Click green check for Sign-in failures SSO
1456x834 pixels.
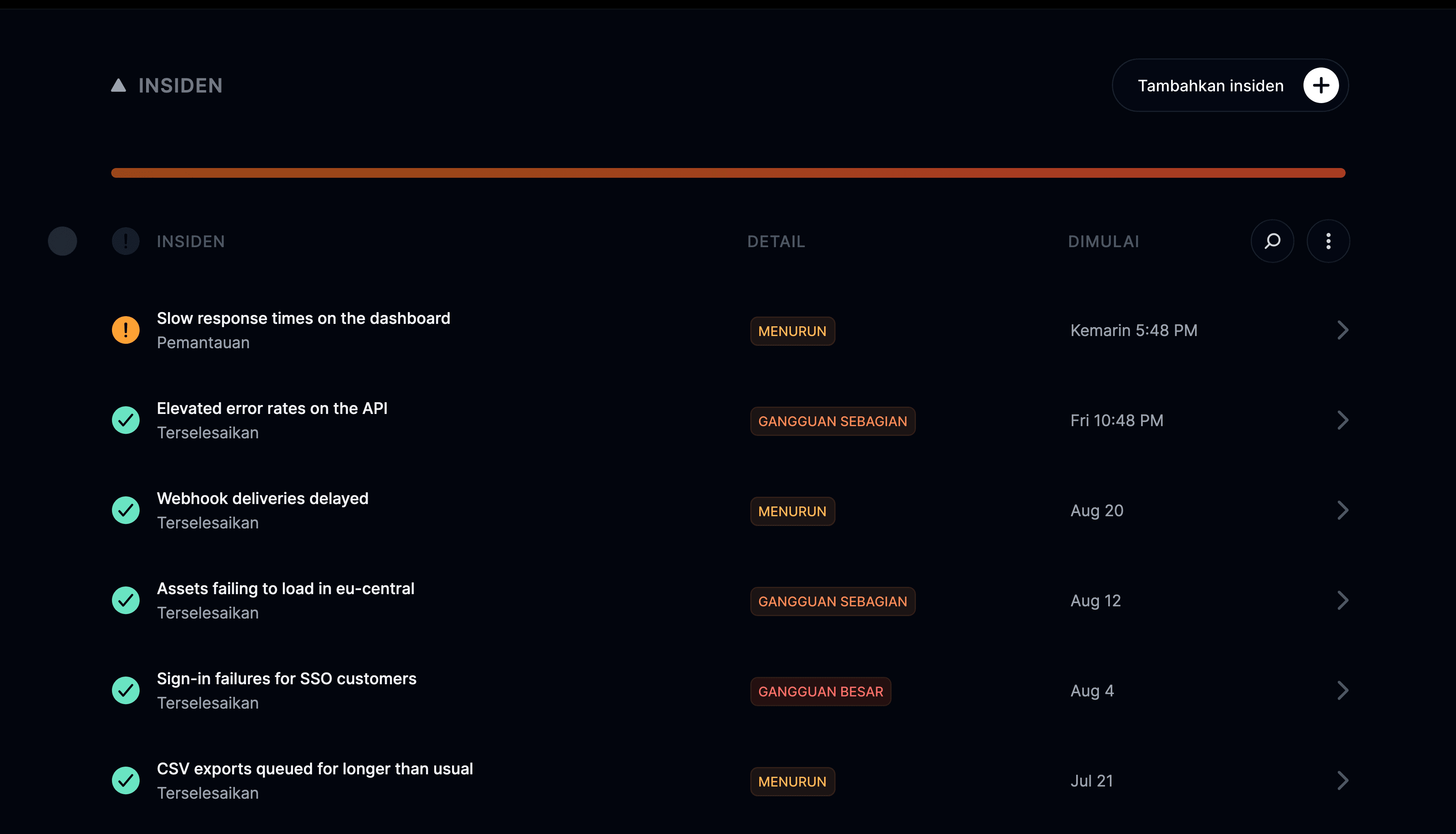(x=125, y=690)
